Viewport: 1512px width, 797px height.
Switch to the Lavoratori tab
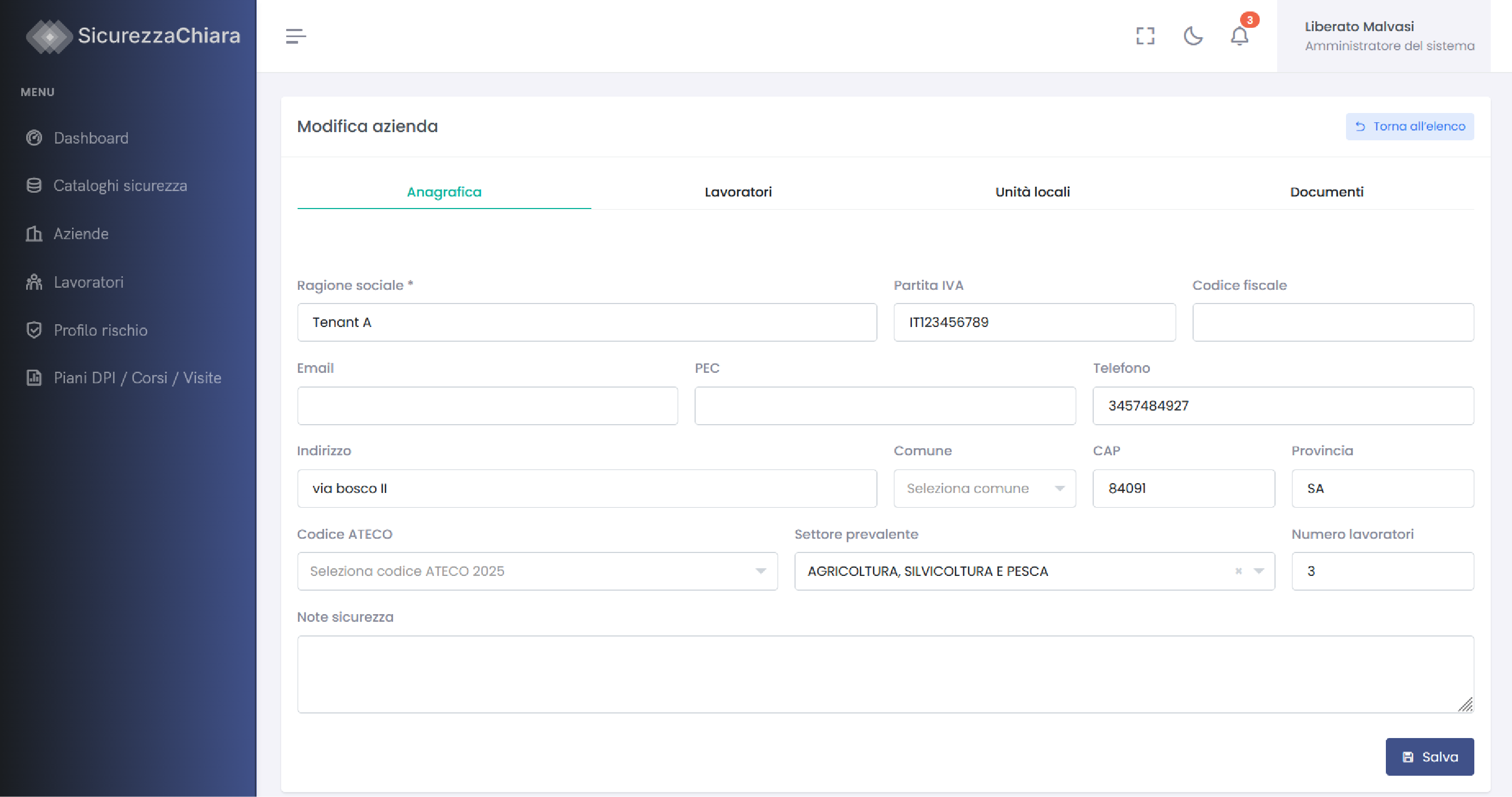[738, 192]
